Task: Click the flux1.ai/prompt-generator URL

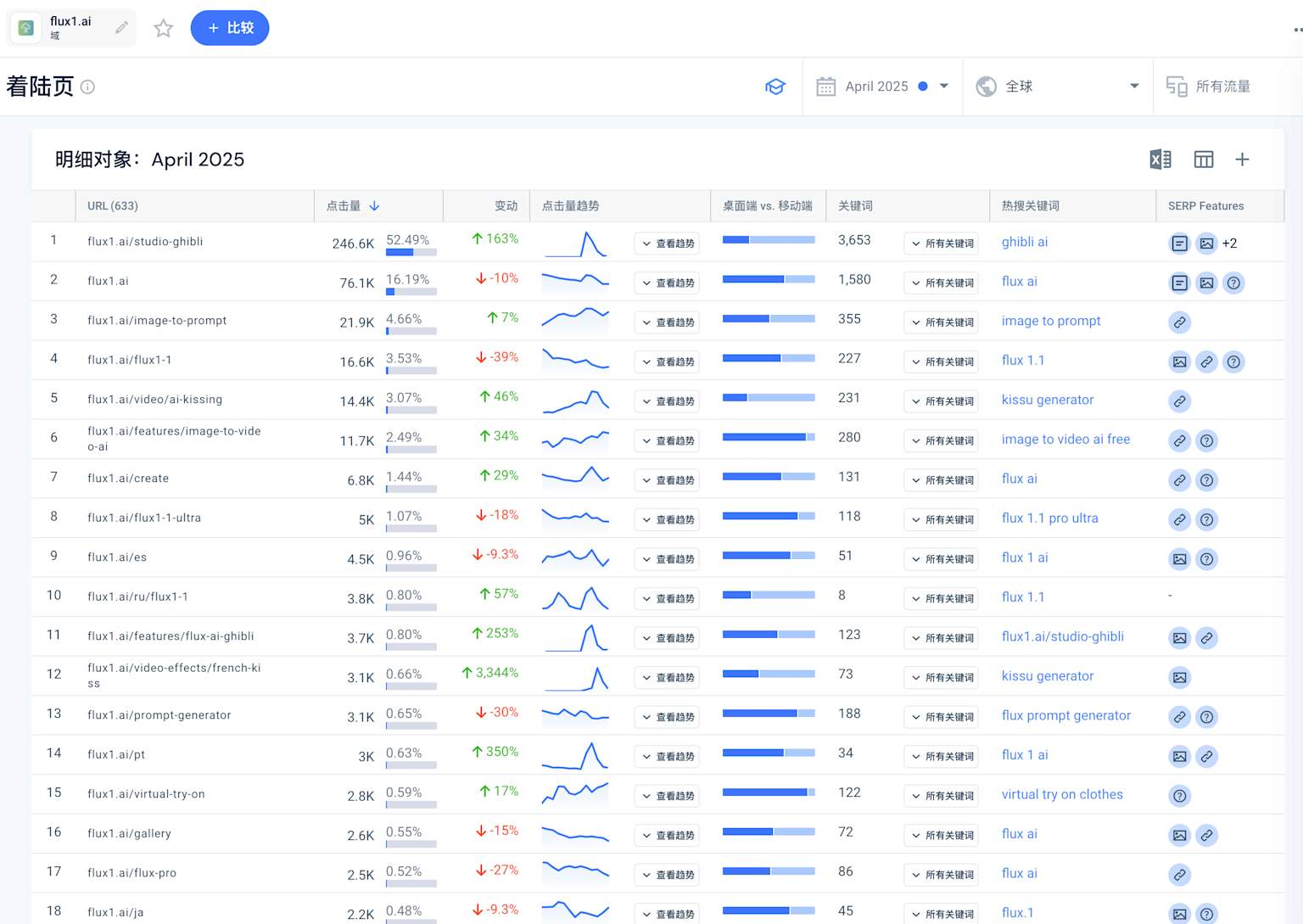Action: (159, 715)
